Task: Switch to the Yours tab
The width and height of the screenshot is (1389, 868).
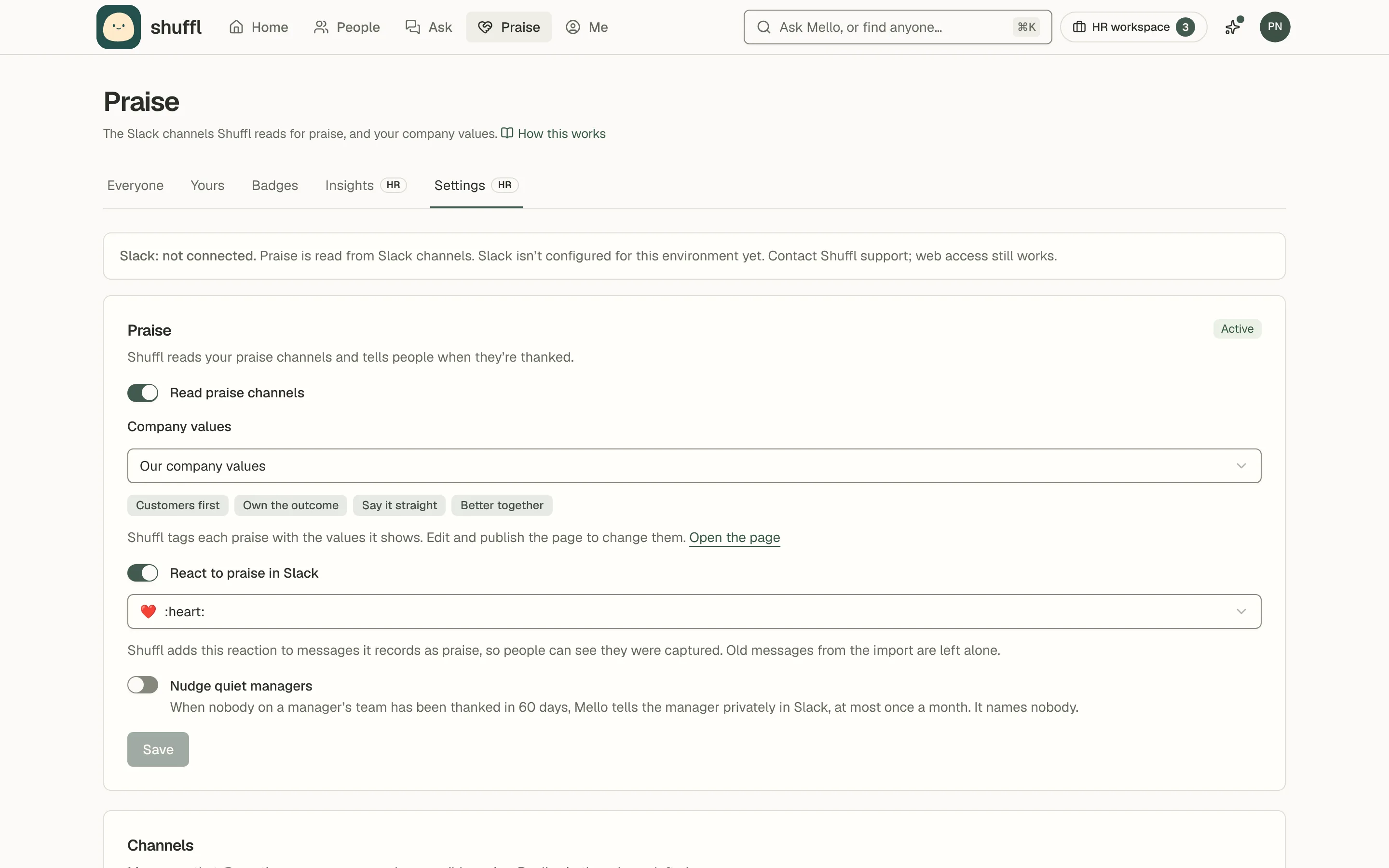Action: pyautogui.click(x=207, y=186)
